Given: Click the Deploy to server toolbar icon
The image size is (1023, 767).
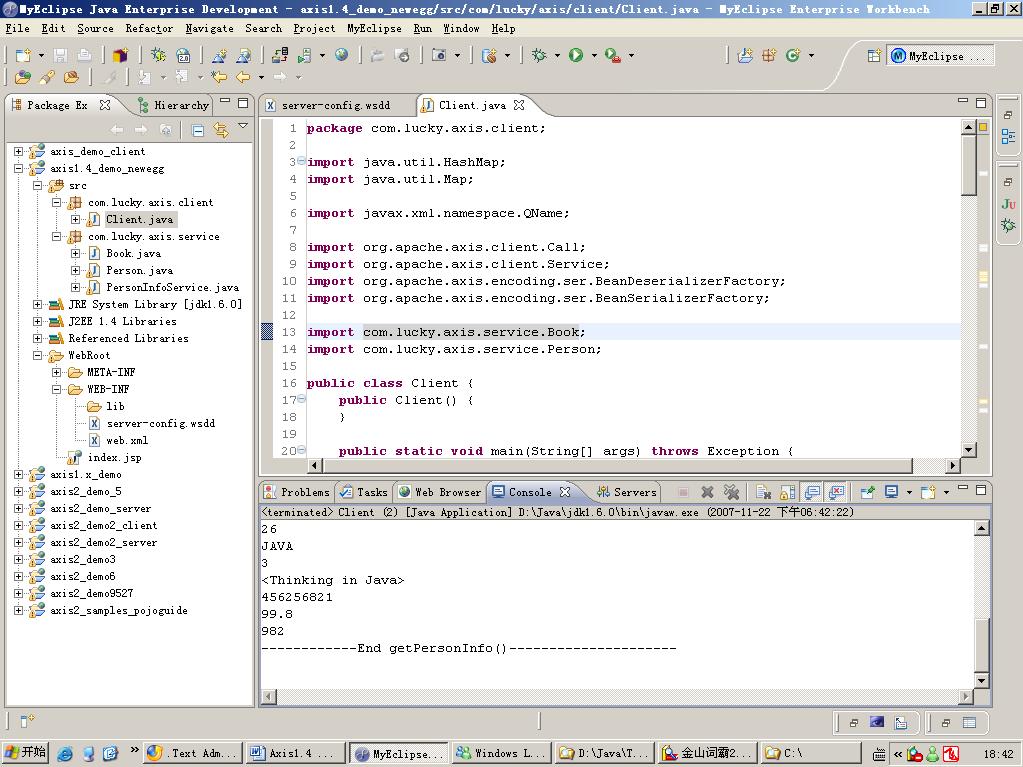Looking at the screenshot, I should (280, 55).
